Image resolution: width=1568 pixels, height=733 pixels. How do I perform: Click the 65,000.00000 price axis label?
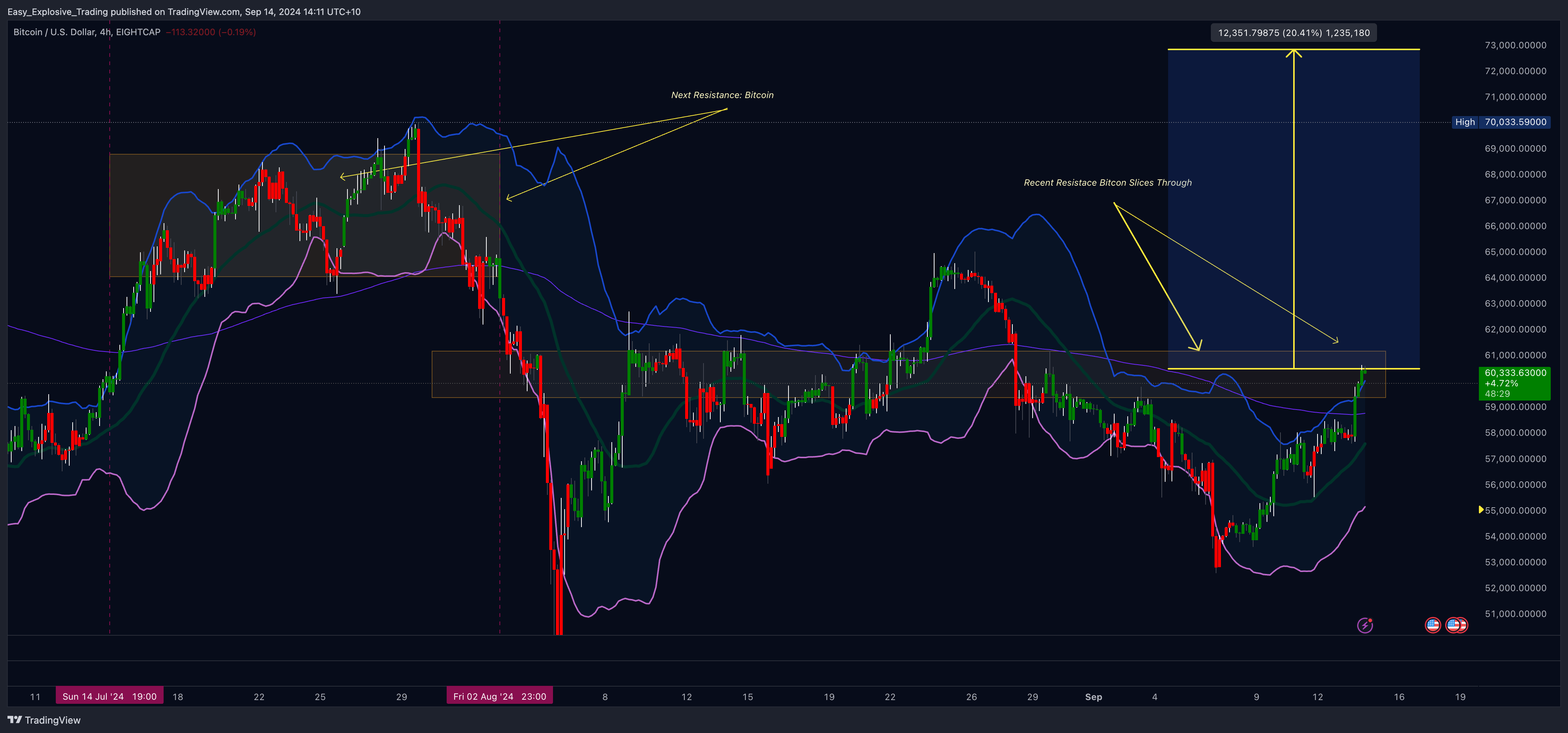point(1516,252)
